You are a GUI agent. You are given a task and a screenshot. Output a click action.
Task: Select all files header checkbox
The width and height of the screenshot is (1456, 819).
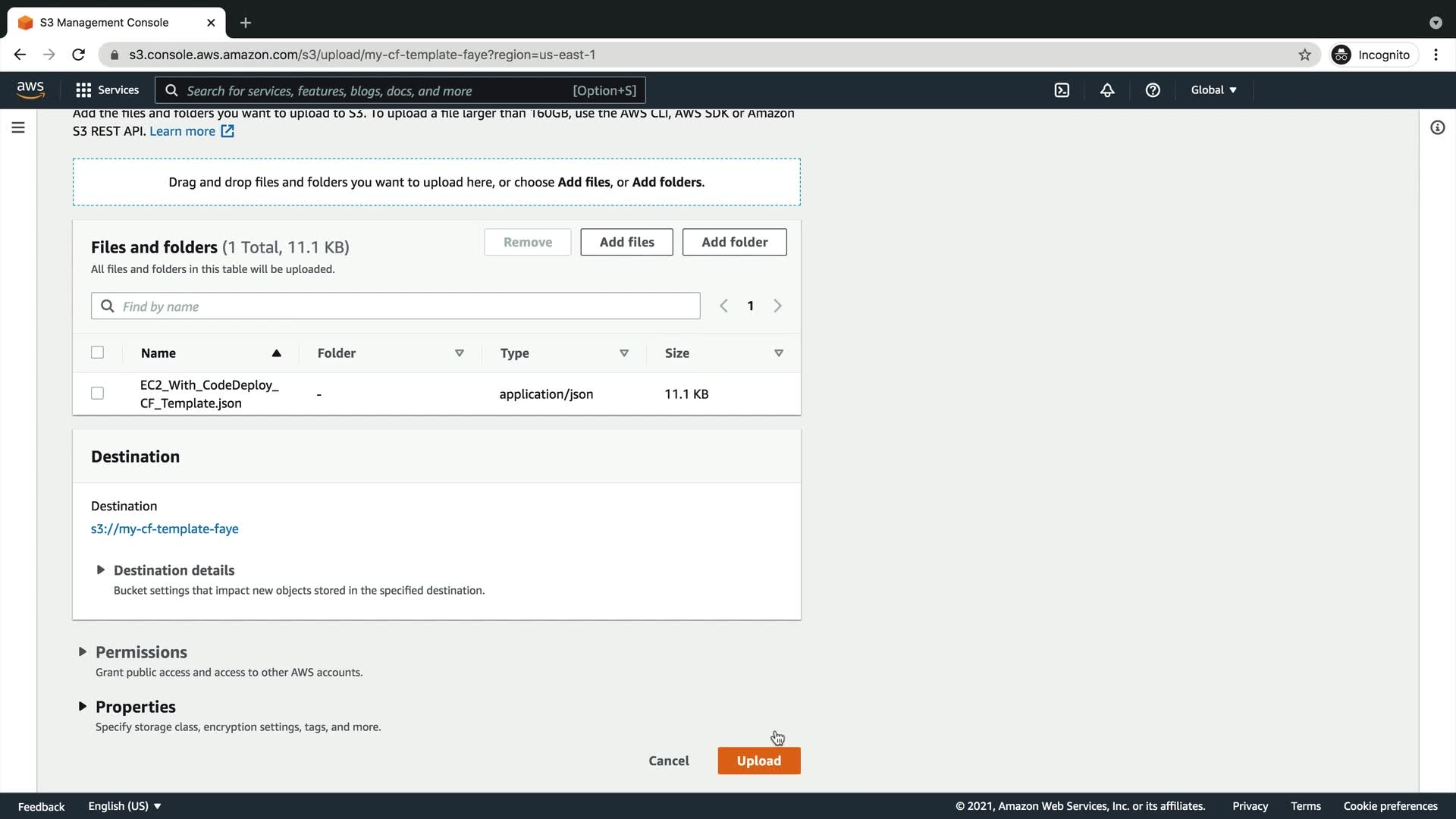pos(97,353)
